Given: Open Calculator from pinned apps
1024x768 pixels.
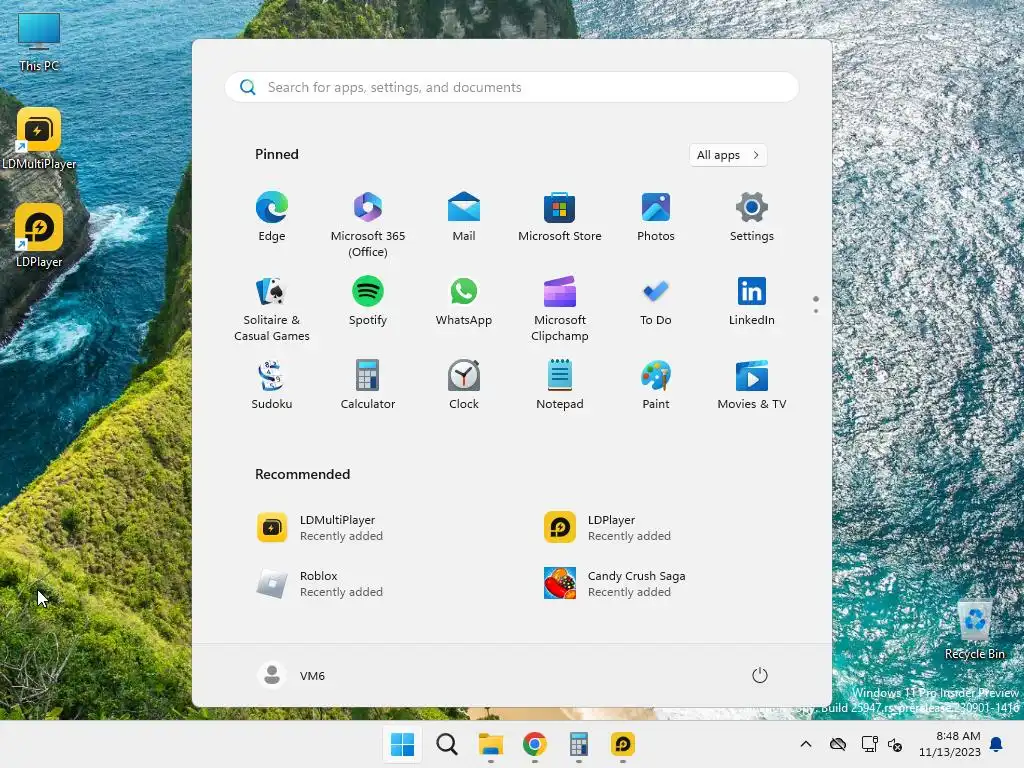Looking at the screenshot, I should pyautogui.click(x=368, y=385).
